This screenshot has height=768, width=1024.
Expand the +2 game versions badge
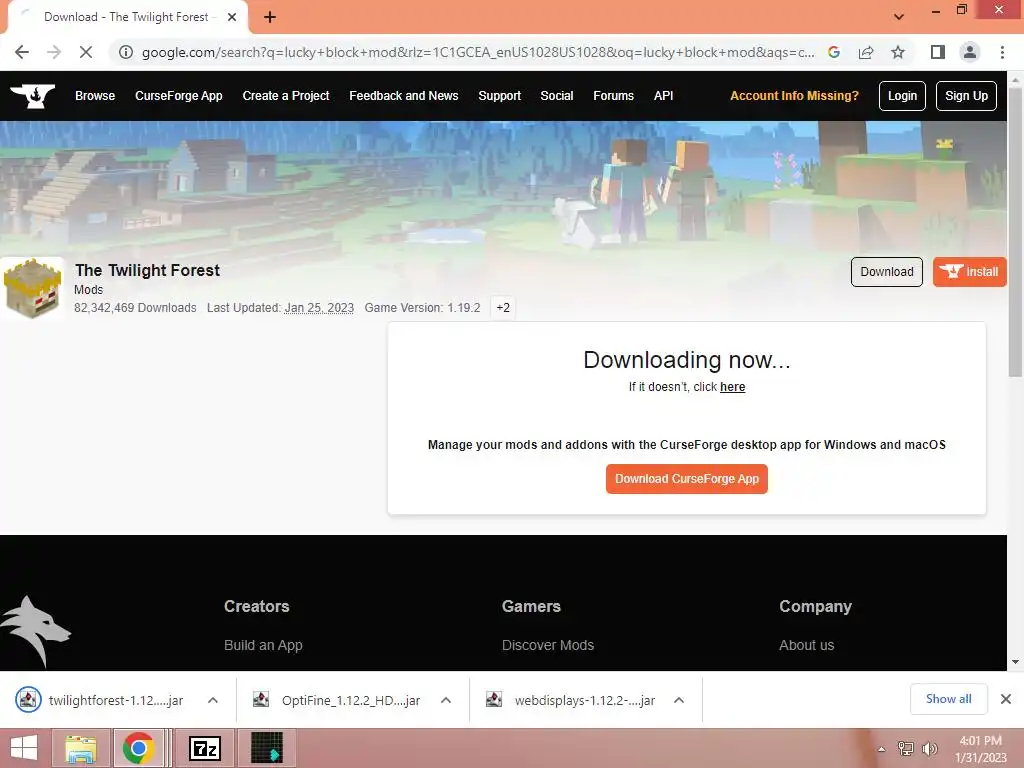tap(503, 308)
